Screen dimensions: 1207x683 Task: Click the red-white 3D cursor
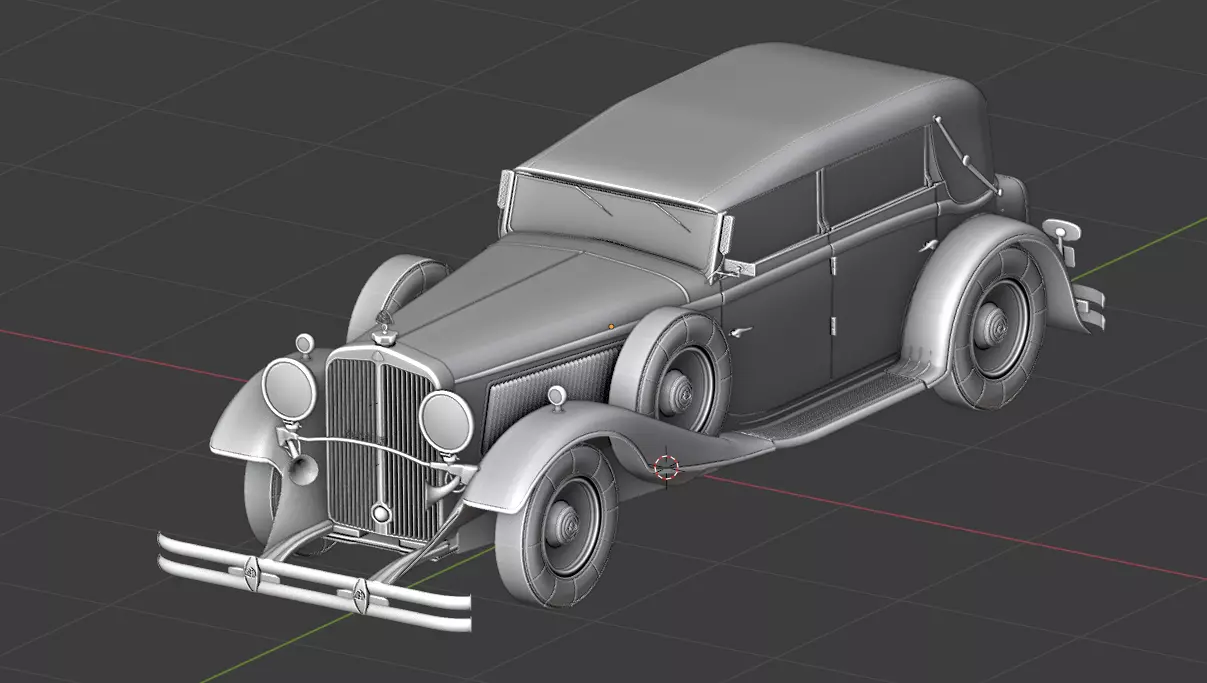click(x=666, y=466)
